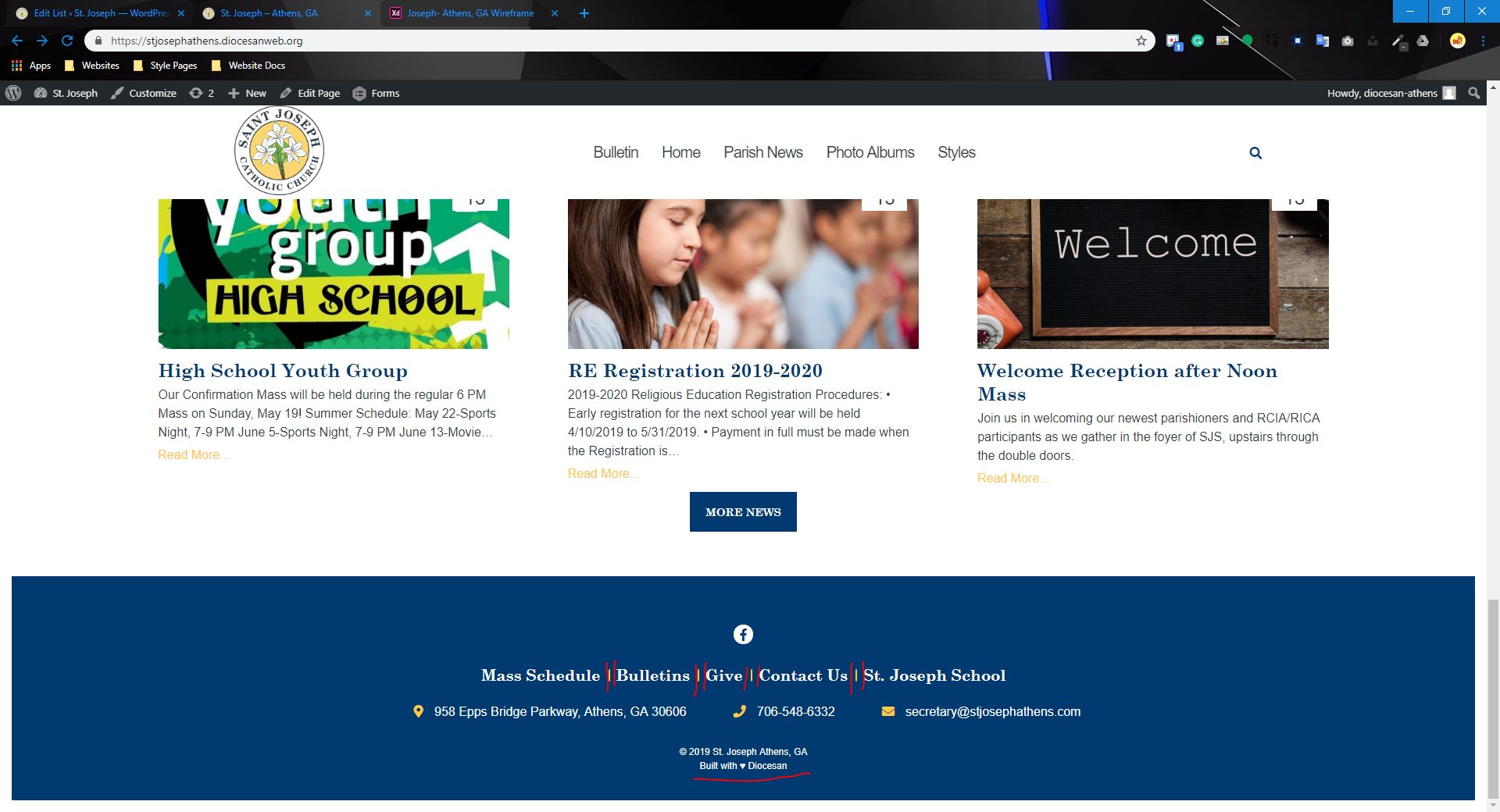Viewport: 1500px width, 812px height.
Task: Click the browser reload page icon
Action: pyautogui.click(x=67, y=41)
